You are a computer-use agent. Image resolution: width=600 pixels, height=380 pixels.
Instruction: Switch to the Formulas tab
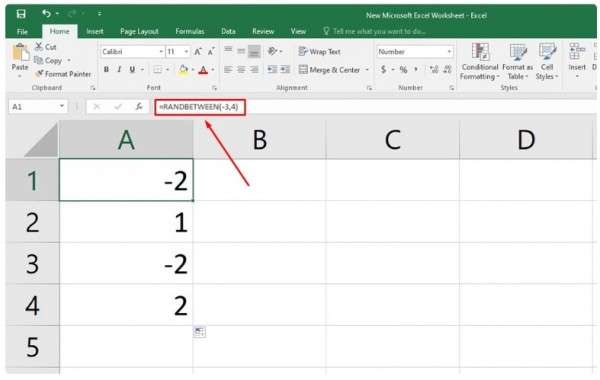tap(190, 31)
